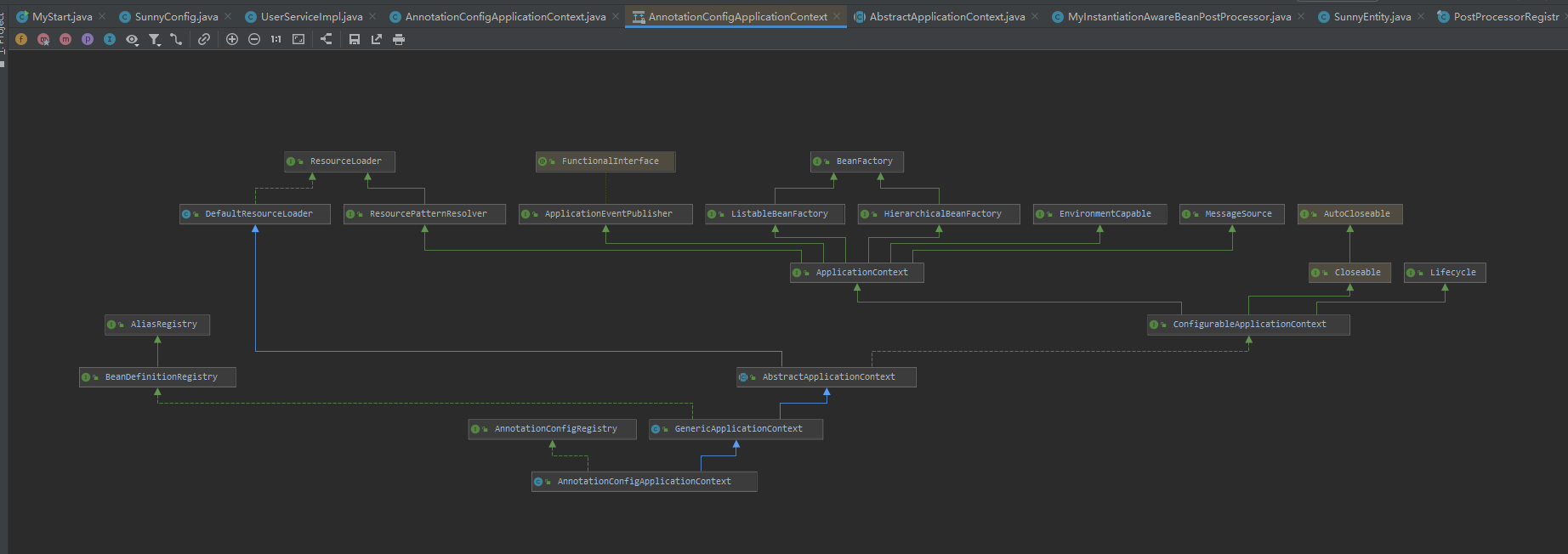Close the AnnotationConfigApplicationContext.java editor tab
Screen dimensions: 1568x554
click(x=616, y=16)
